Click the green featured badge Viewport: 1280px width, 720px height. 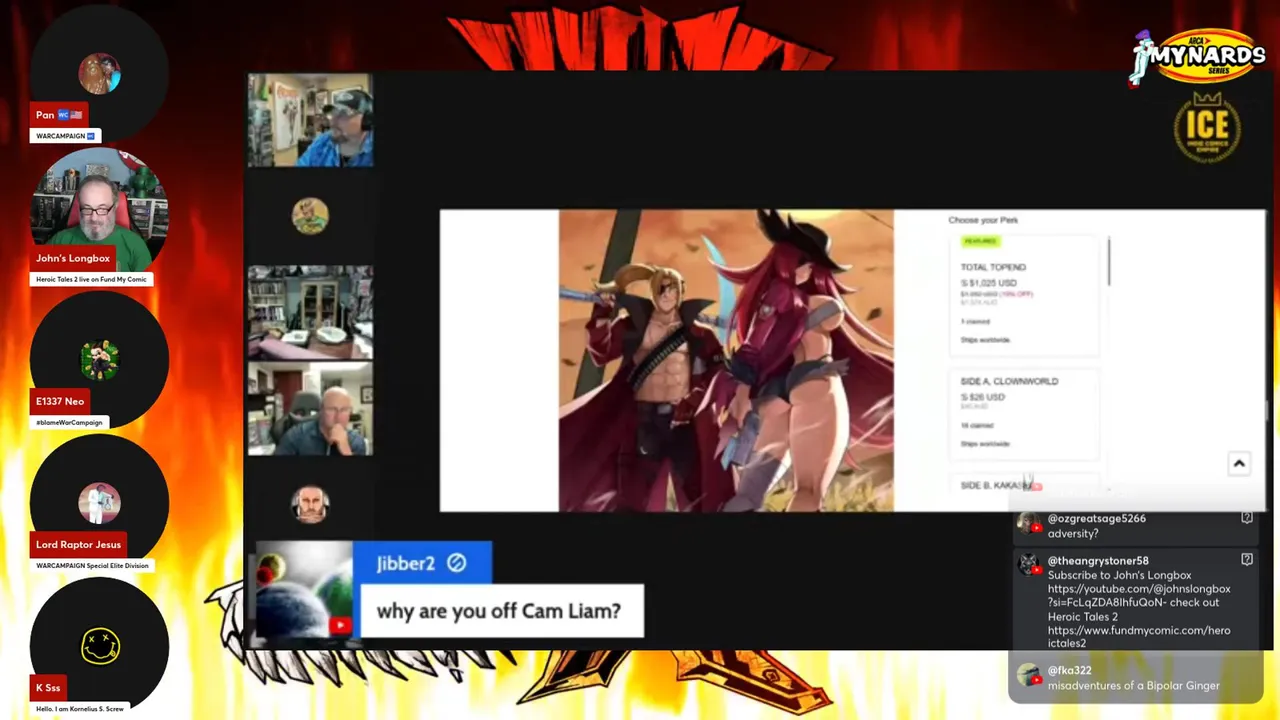click(980, 241)
